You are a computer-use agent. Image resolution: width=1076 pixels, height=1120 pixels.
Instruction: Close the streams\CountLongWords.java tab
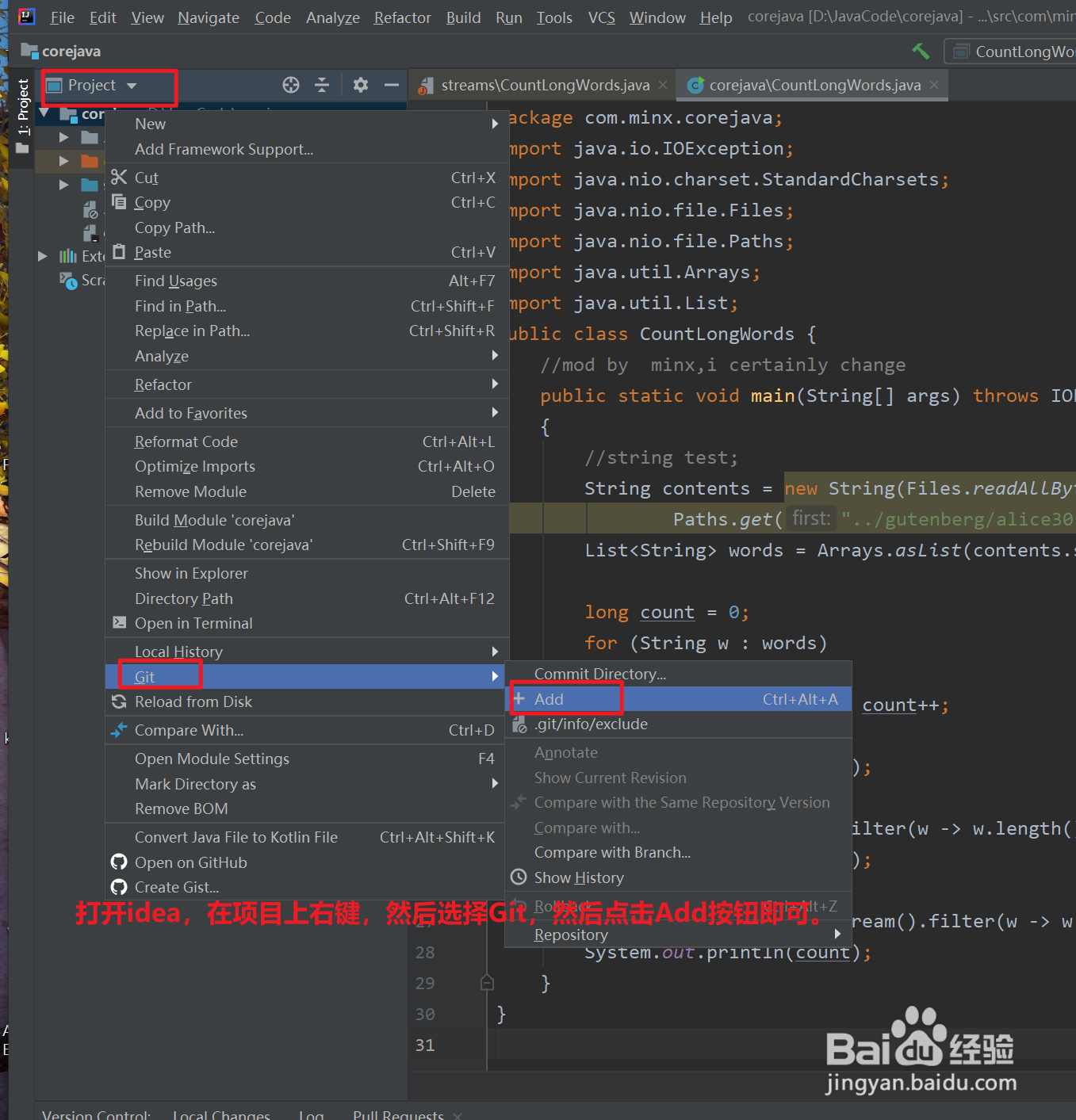pos(663,85)
